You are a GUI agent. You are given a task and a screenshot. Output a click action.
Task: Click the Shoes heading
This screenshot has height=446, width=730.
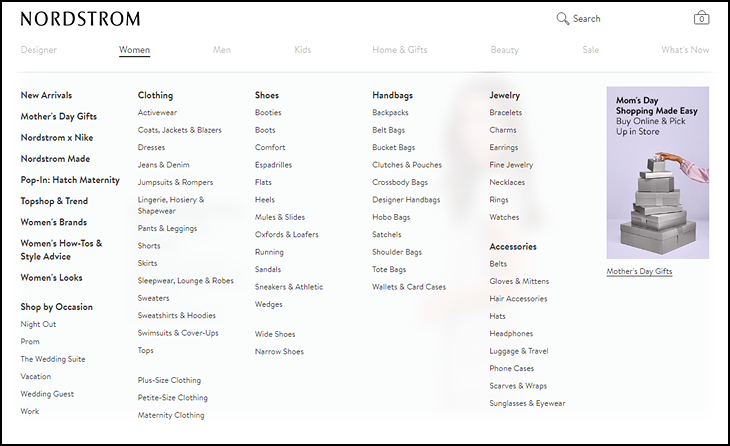click(267, 95)
